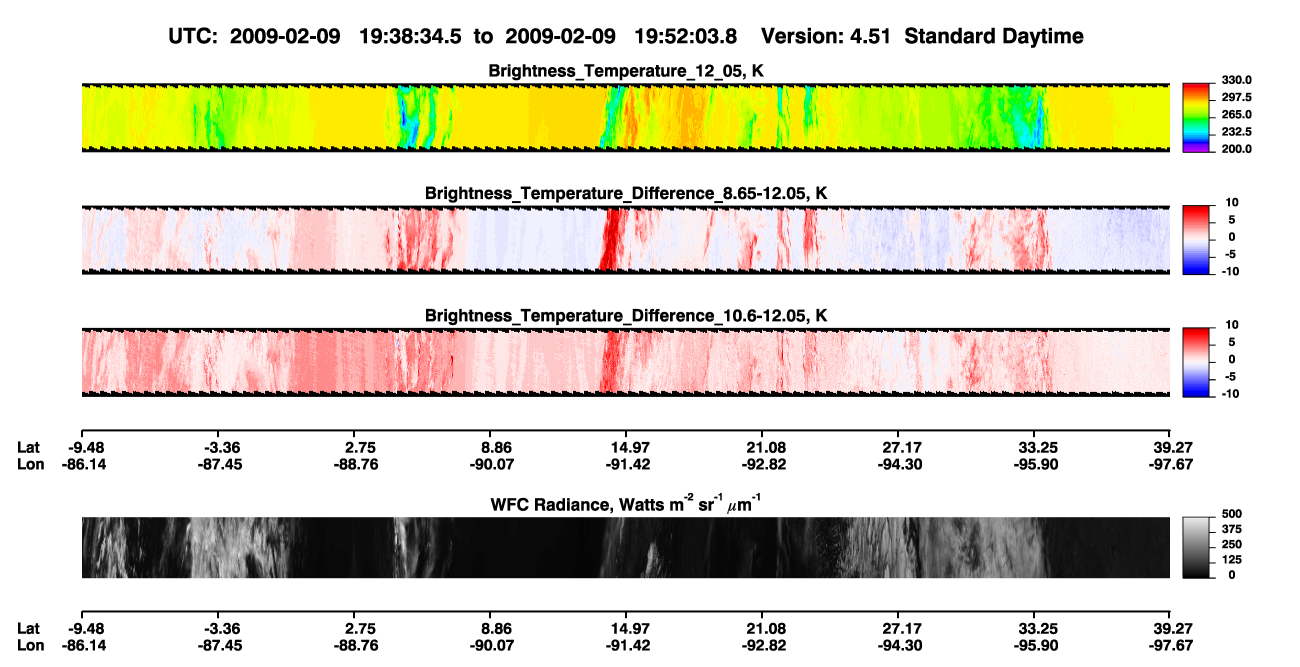Click the red-blue colorbar of the 8.65-12.05 difference panel
Screen dimensions: 1300x667
1196,238
